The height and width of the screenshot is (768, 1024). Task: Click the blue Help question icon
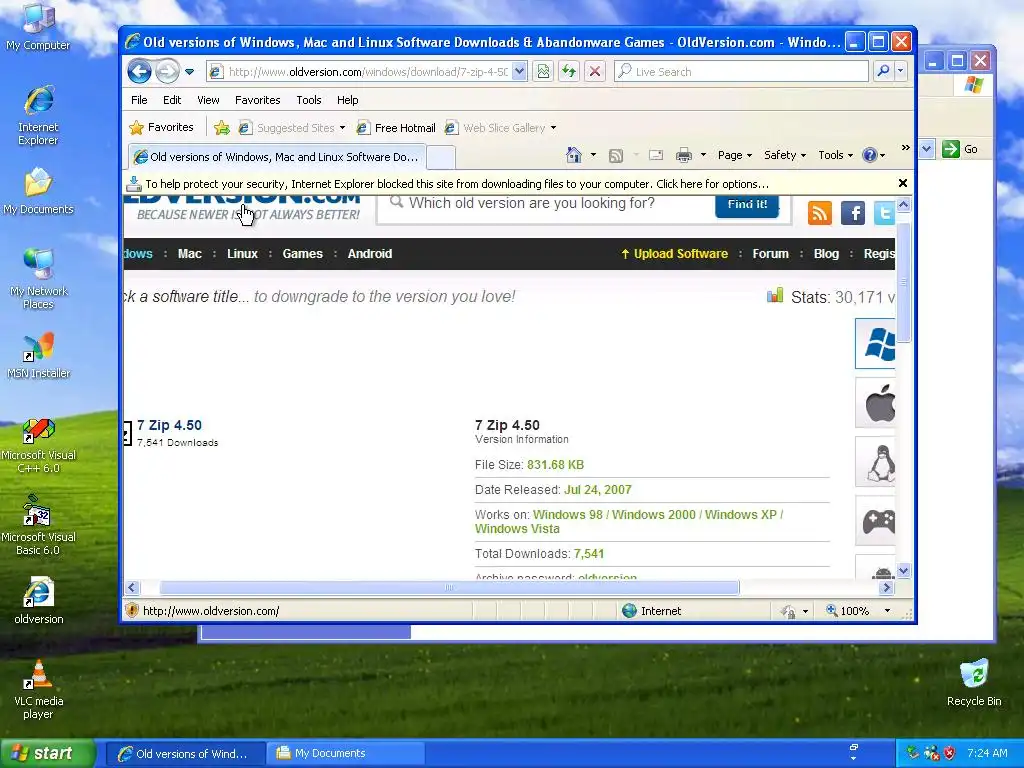coord(869,155)
